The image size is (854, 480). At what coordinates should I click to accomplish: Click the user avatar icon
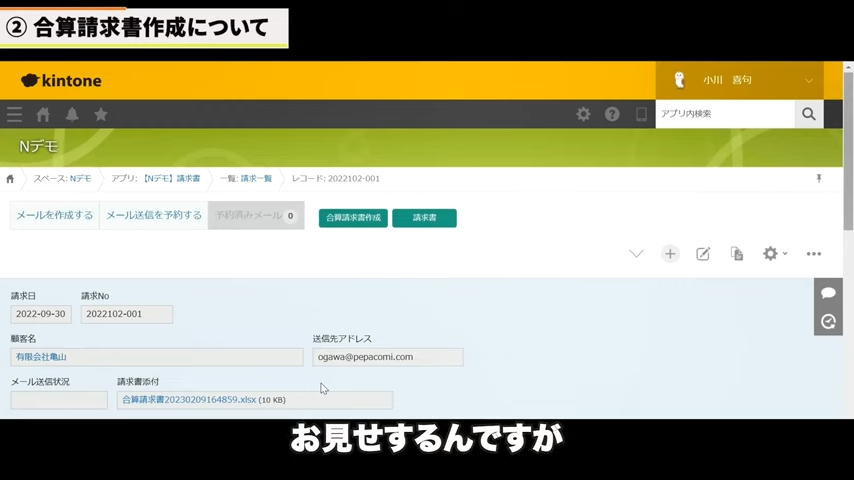tap(679, 80)
